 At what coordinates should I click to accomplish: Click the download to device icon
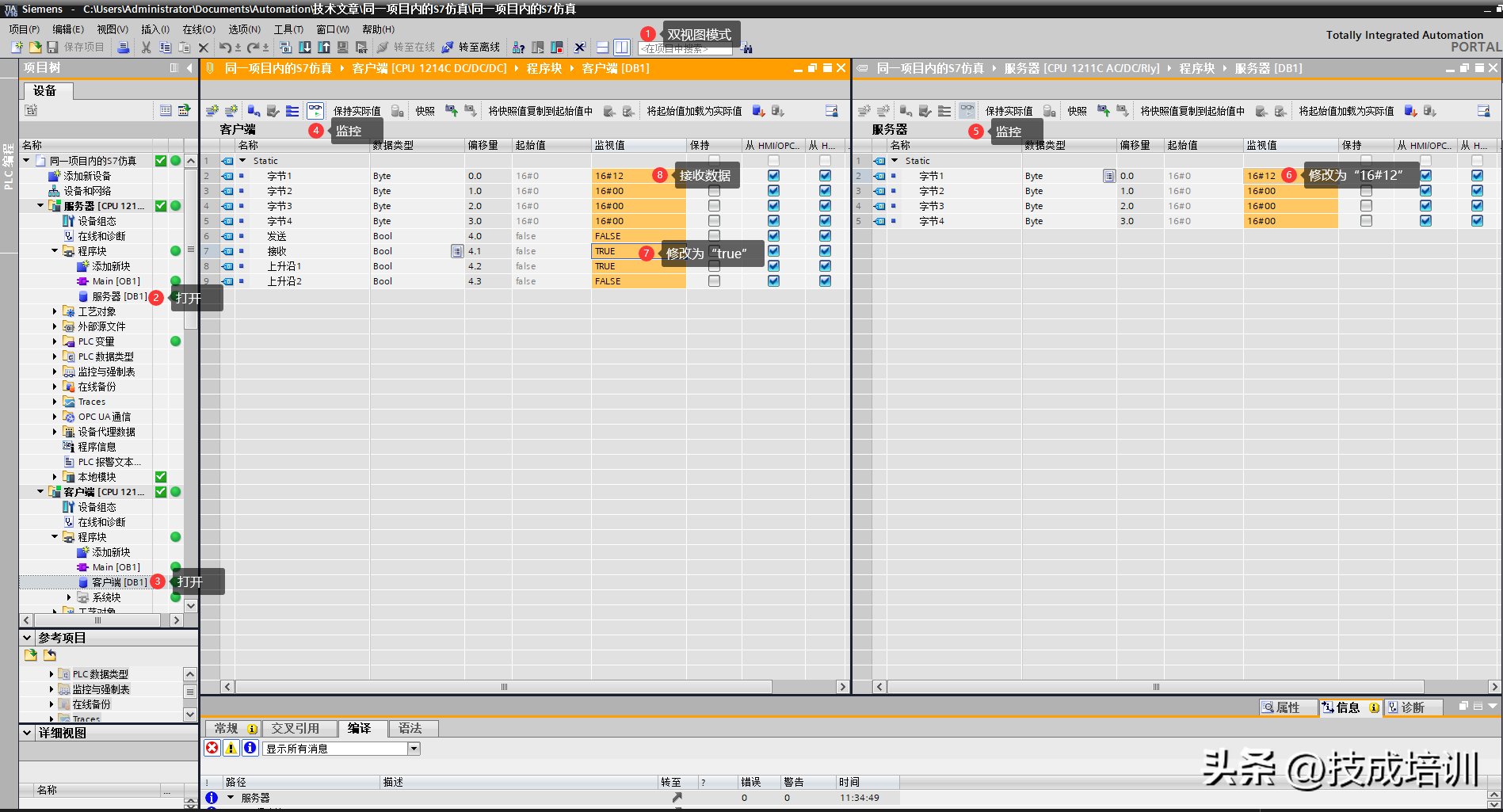(305, 48)
